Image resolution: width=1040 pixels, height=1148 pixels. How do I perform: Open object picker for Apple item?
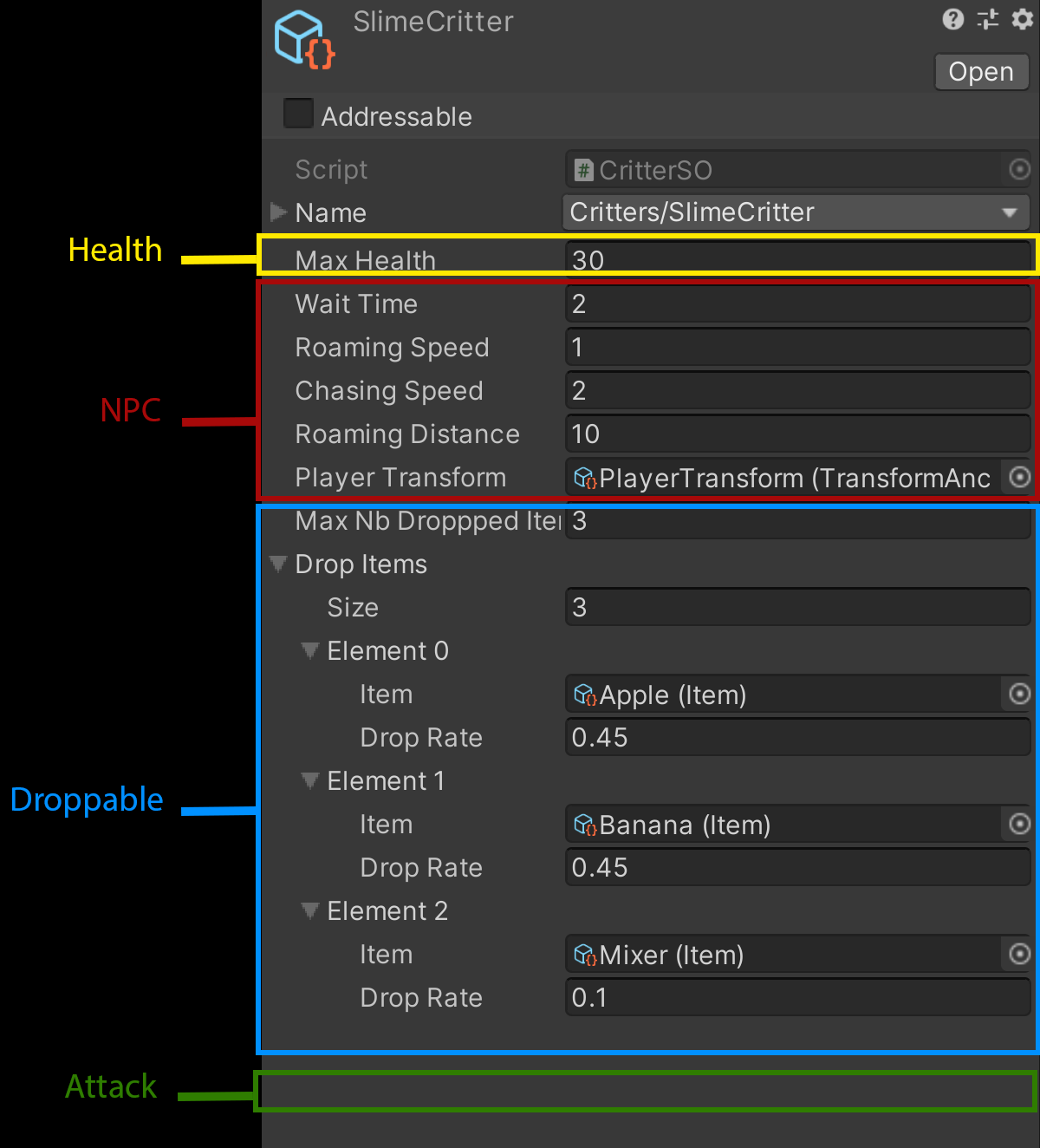(x=1020, y=694)
